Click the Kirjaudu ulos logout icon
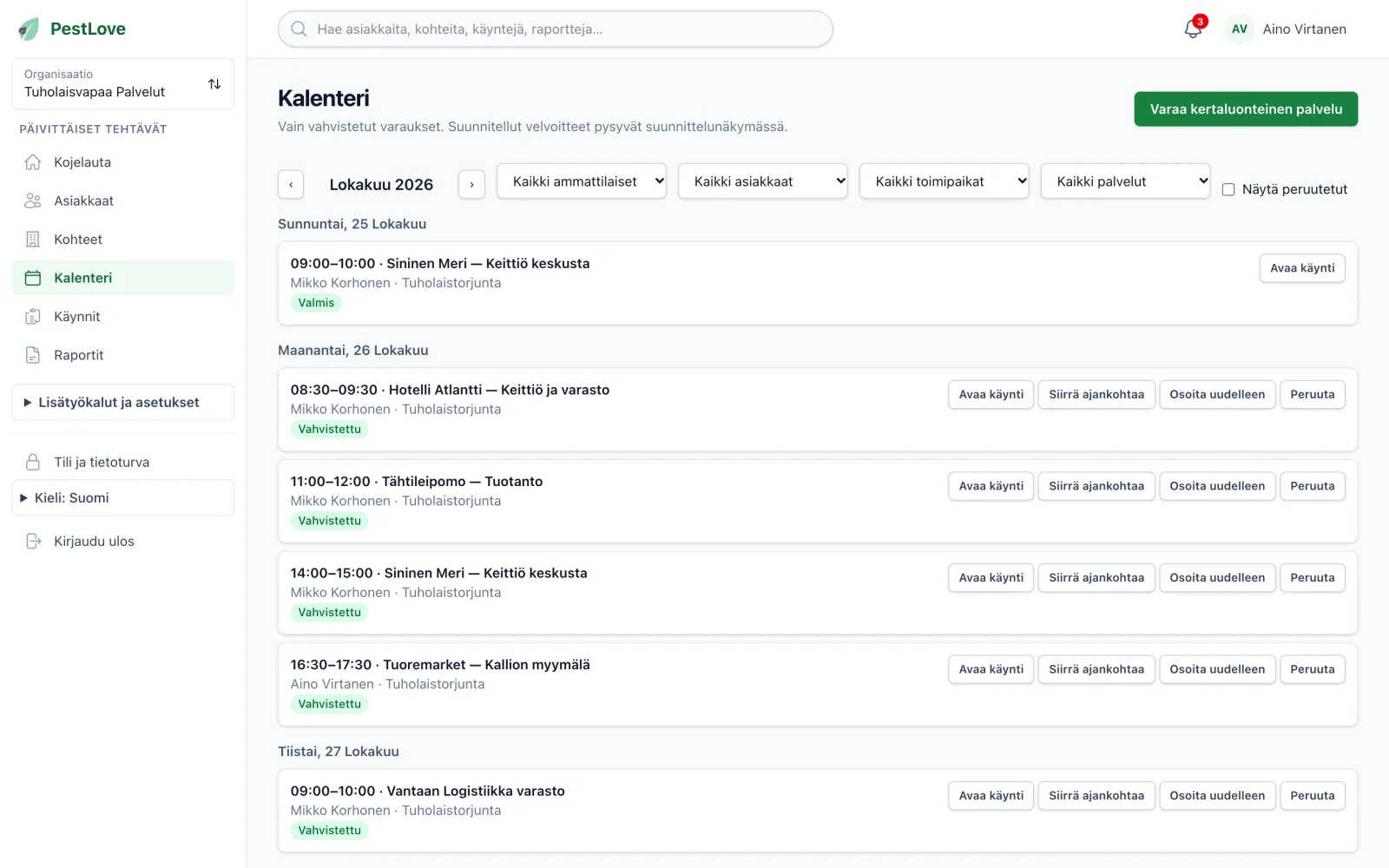 [x=33, y=541]
